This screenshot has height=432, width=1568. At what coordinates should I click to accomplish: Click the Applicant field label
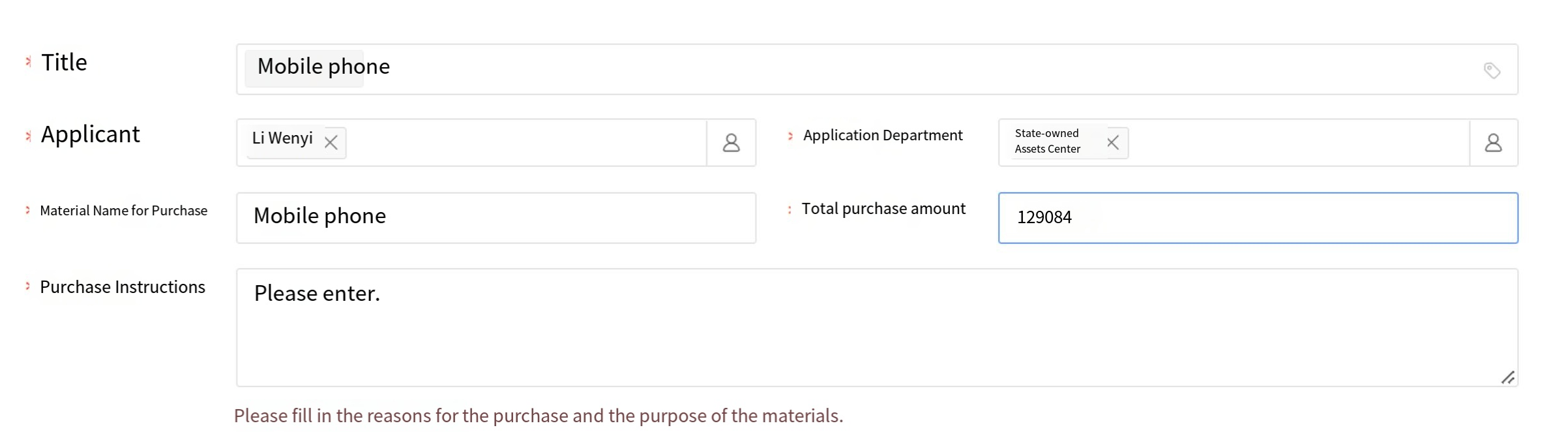(90, 134)
